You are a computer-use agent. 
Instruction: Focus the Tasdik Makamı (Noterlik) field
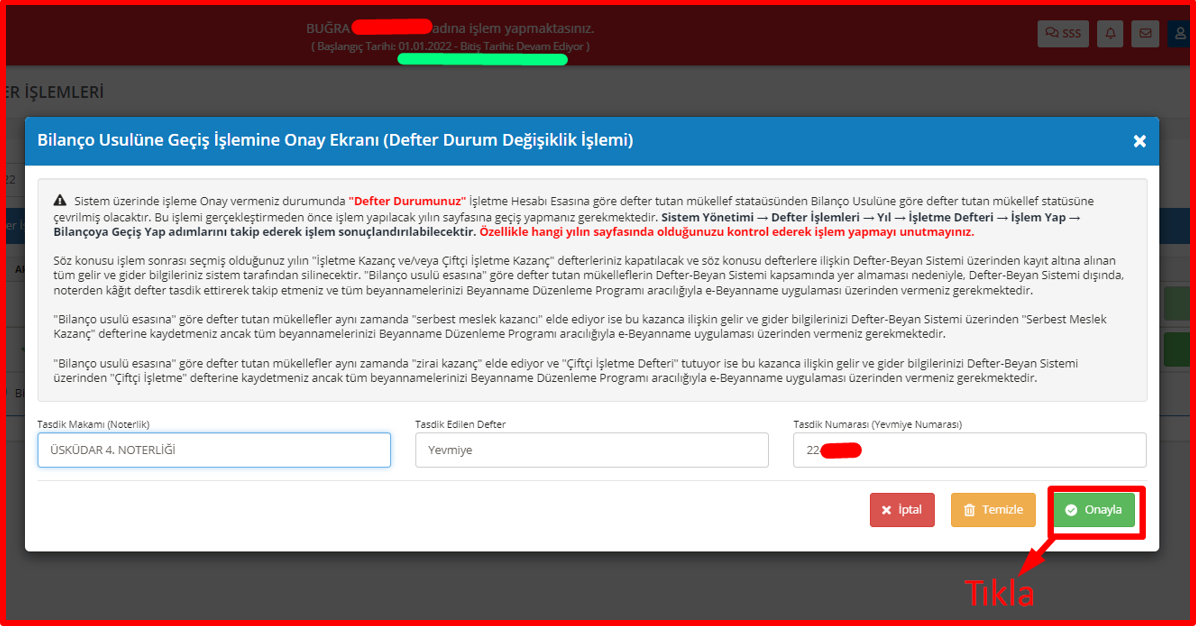213,450
